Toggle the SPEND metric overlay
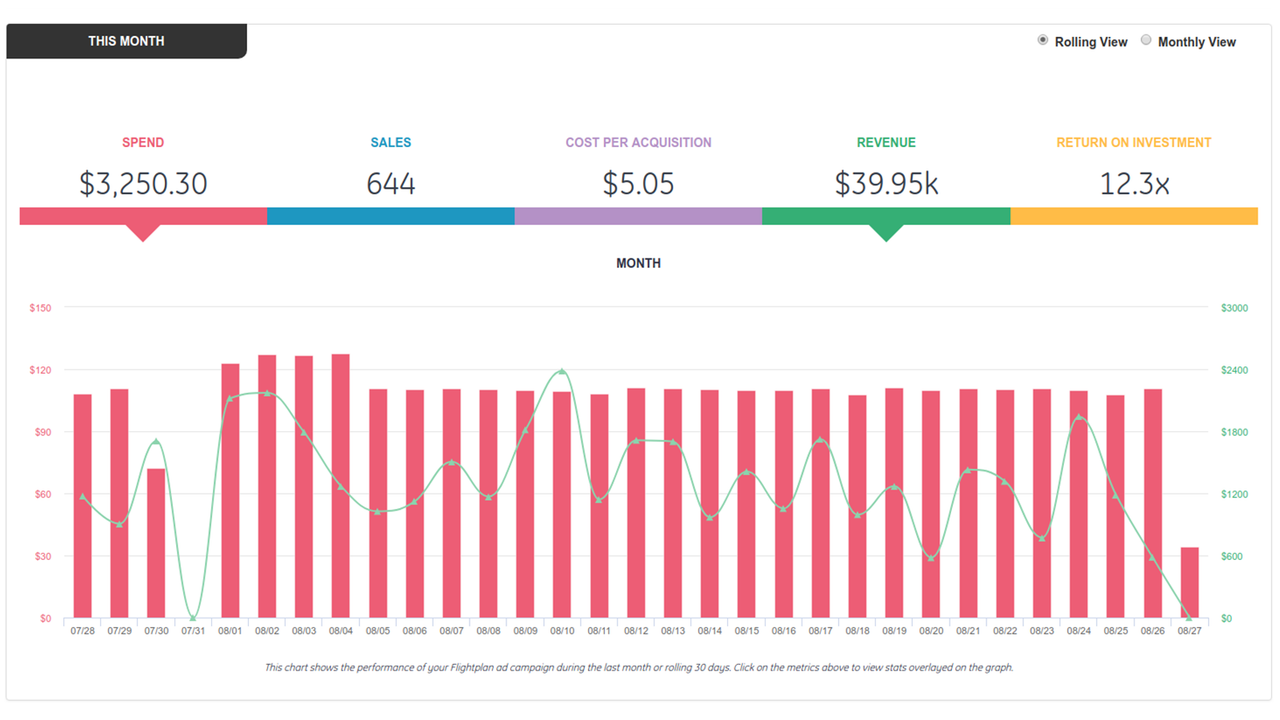The width and height of the screenshot is (1280, 720). (143, 142)
